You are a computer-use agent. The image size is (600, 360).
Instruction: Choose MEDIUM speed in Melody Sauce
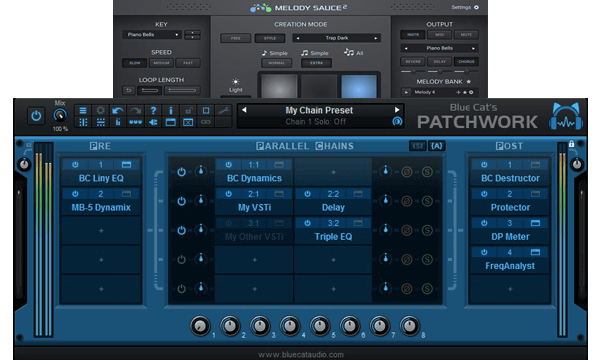[161, 63]
